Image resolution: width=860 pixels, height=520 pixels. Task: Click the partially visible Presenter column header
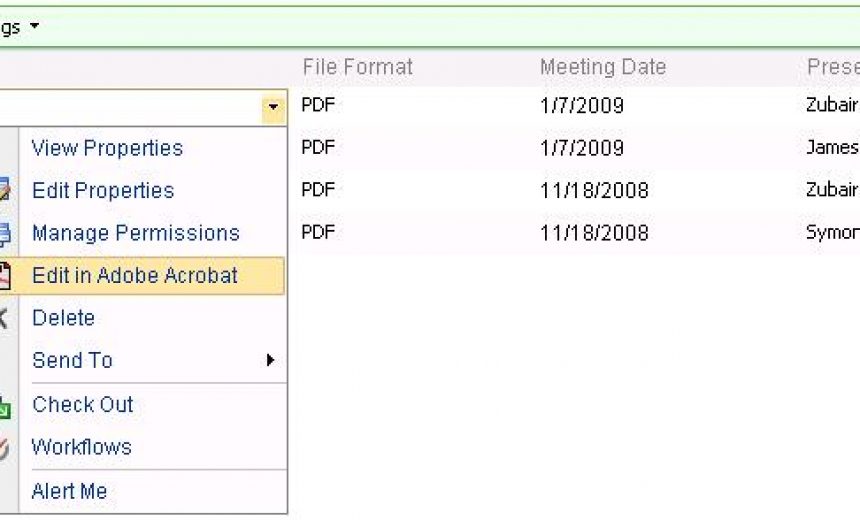pyautogui.click(x=832, y=67)
